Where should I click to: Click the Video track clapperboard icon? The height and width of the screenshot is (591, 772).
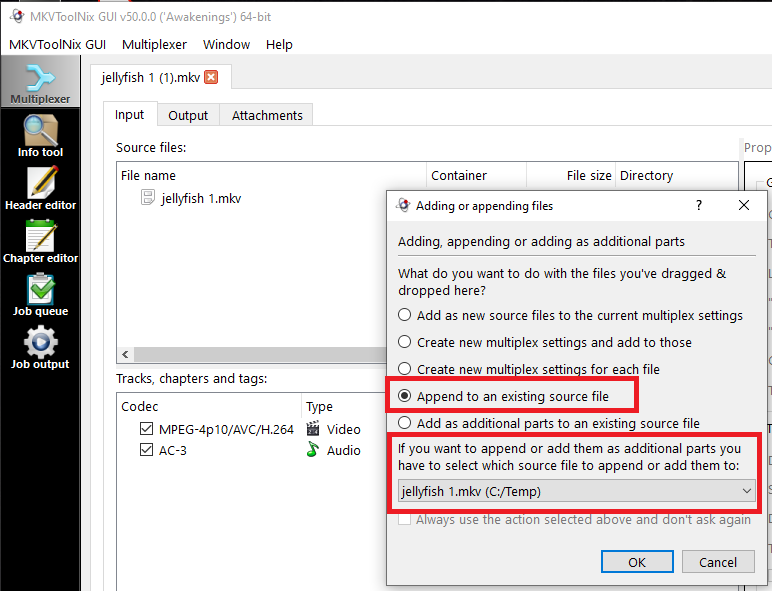(x=313, y=428)
